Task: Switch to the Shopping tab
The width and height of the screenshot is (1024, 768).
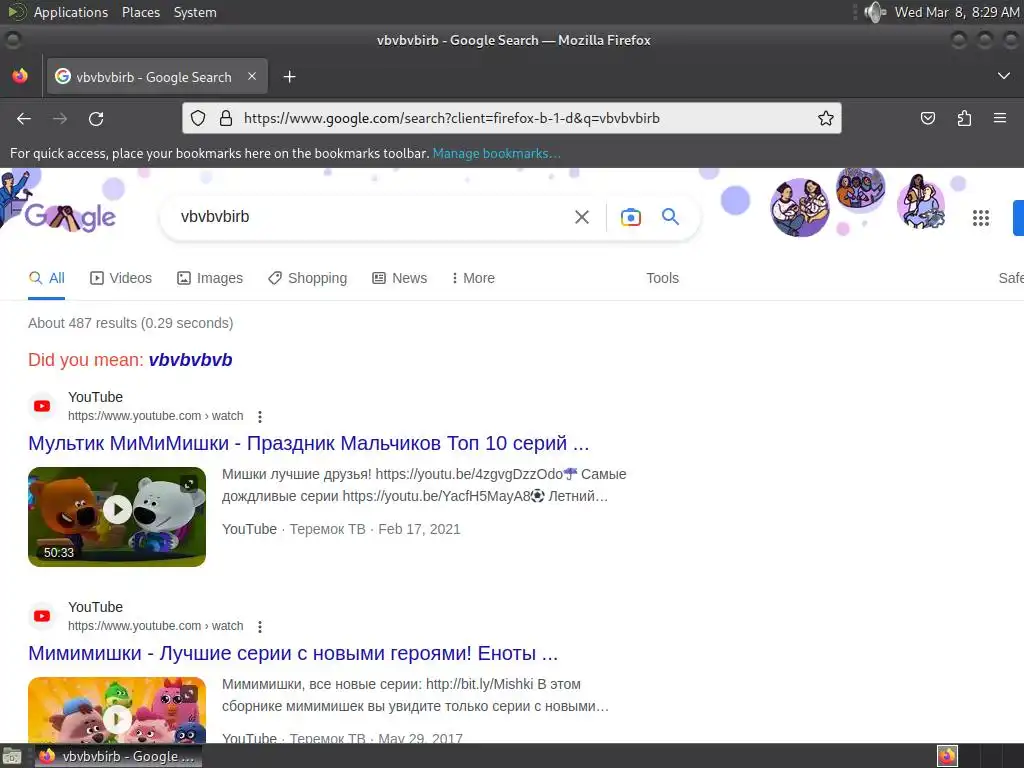Action: click(308, 278)
